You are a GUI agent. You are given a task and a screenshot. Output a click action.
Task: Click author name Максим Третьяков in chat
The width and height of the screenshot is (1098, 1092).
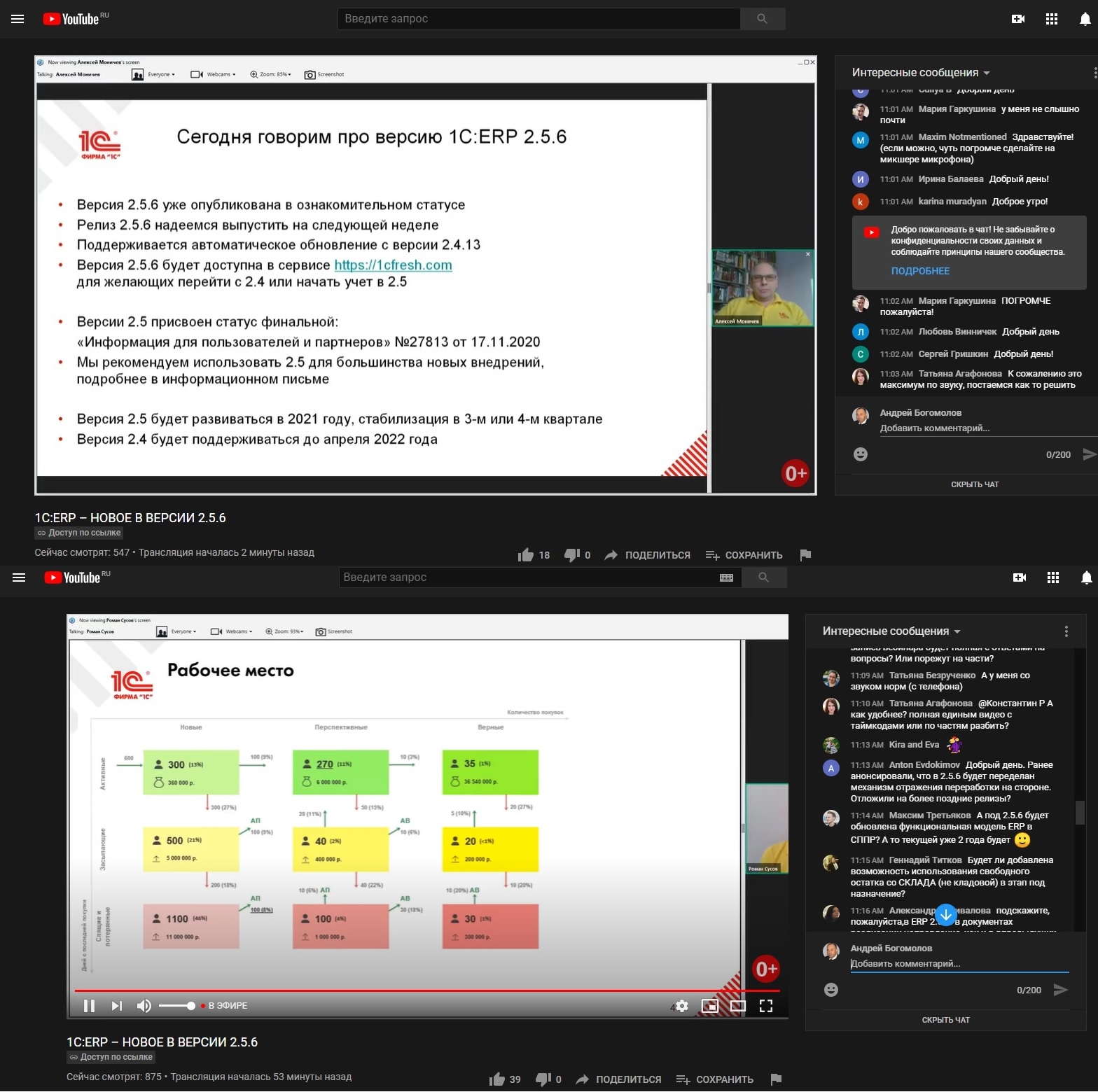click(930, 815)
